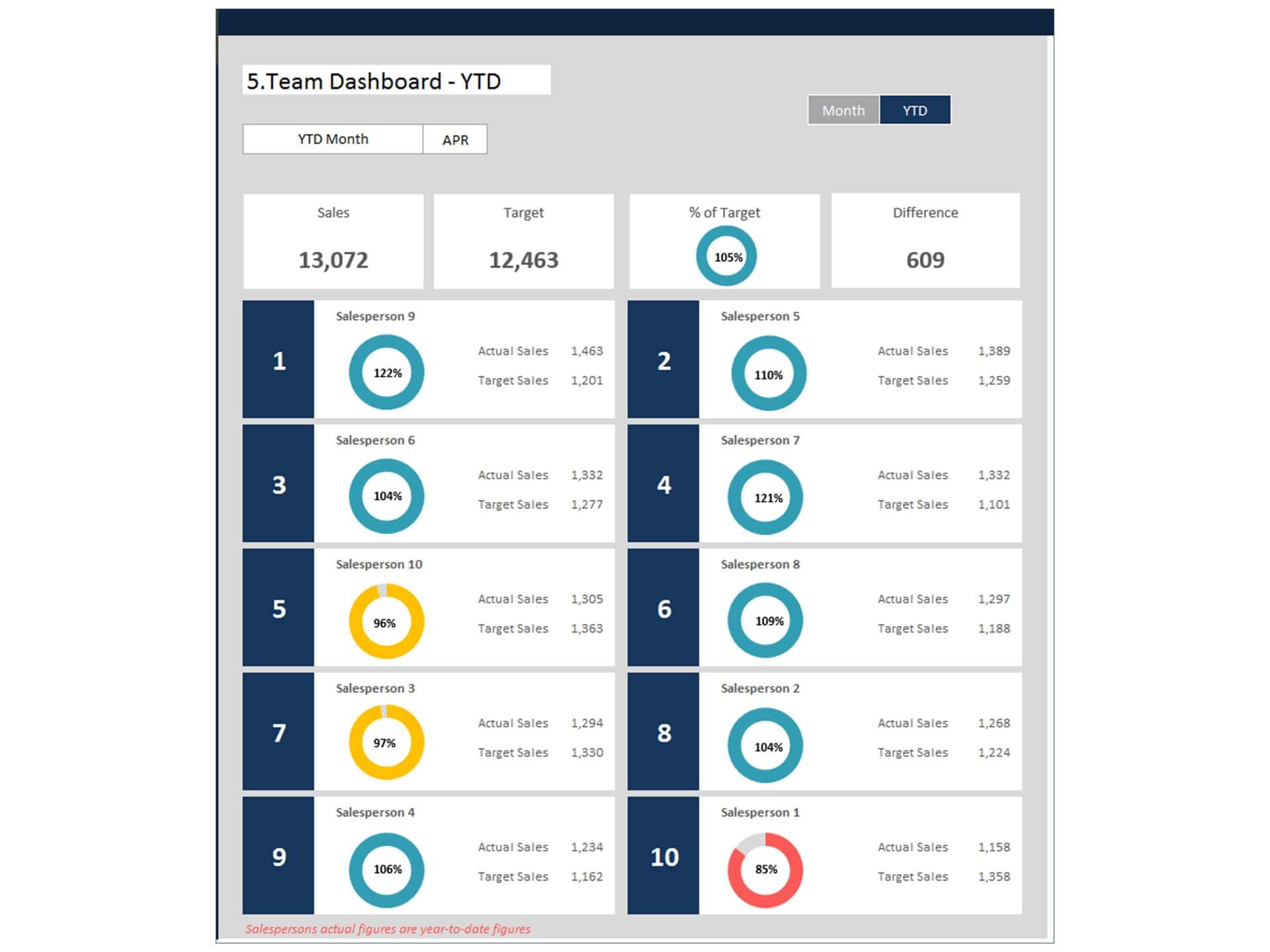
Task: Select the total Target value 12,463
Action: [x=523, y=260]
